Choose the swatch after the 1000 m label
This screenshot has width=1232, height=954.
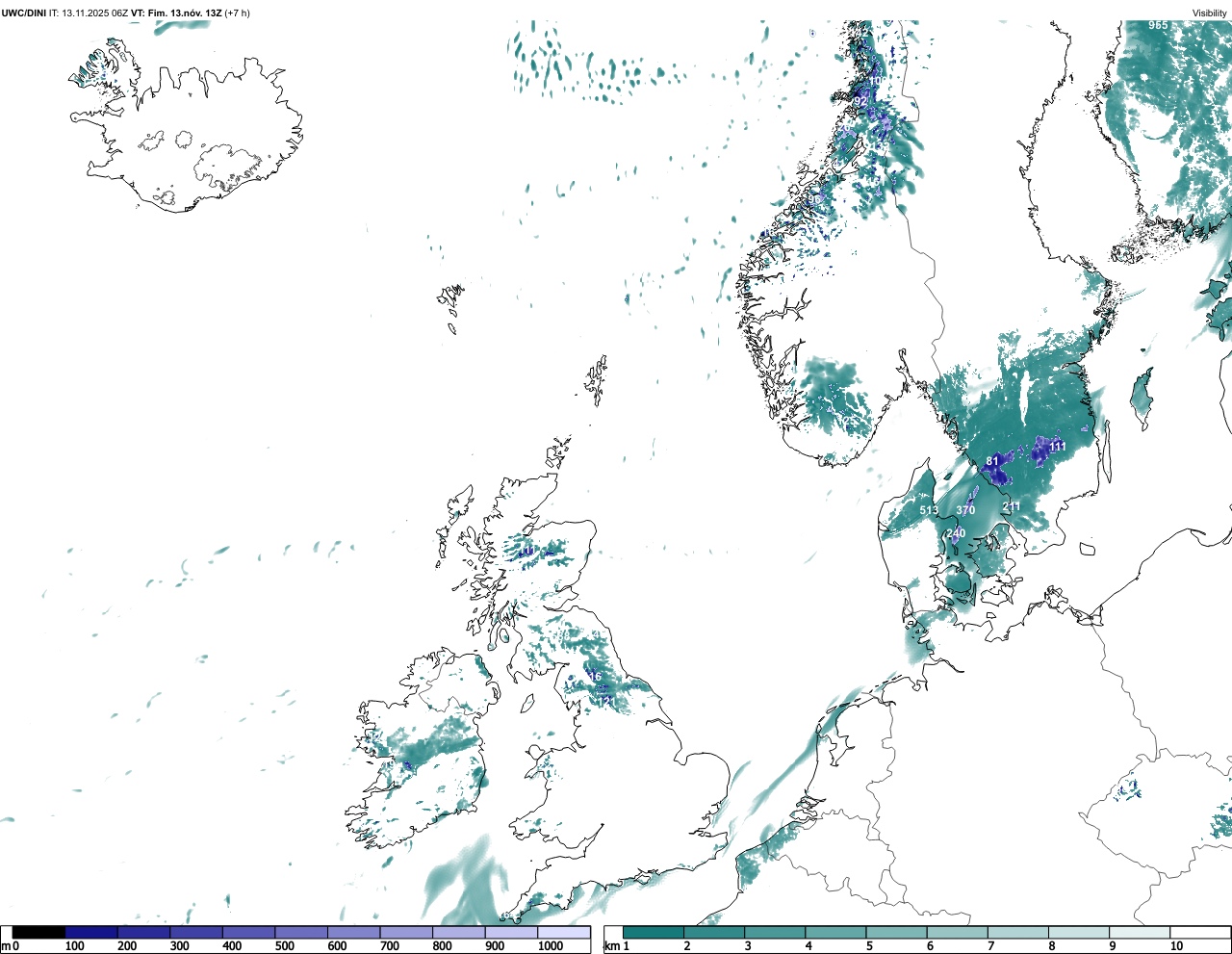(x=563, y=933)
